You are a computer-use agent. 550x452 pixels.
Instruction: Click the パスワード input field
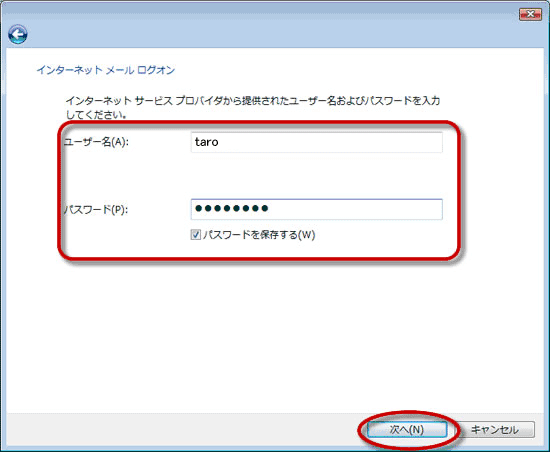pyautogui.click(x=316, y=209)
